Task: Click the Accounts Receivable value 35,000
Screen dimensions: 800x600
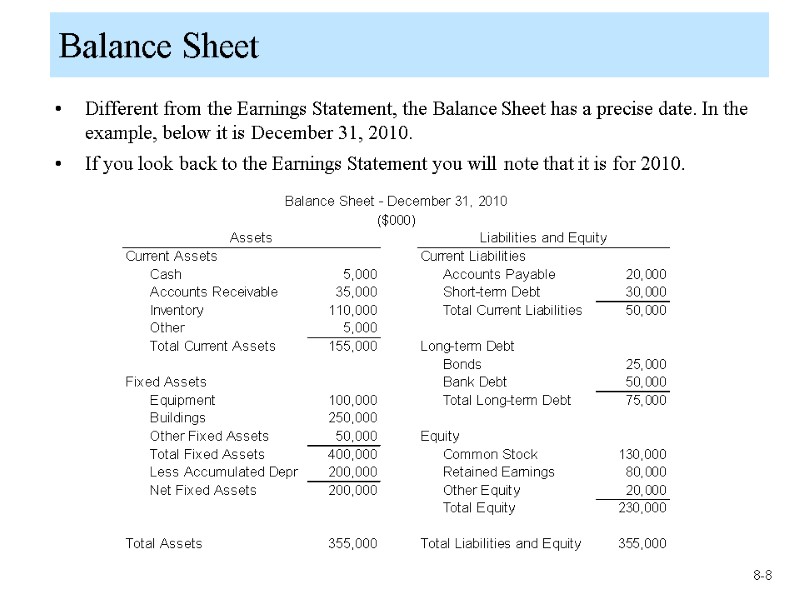Action: (x=356, y=292)
